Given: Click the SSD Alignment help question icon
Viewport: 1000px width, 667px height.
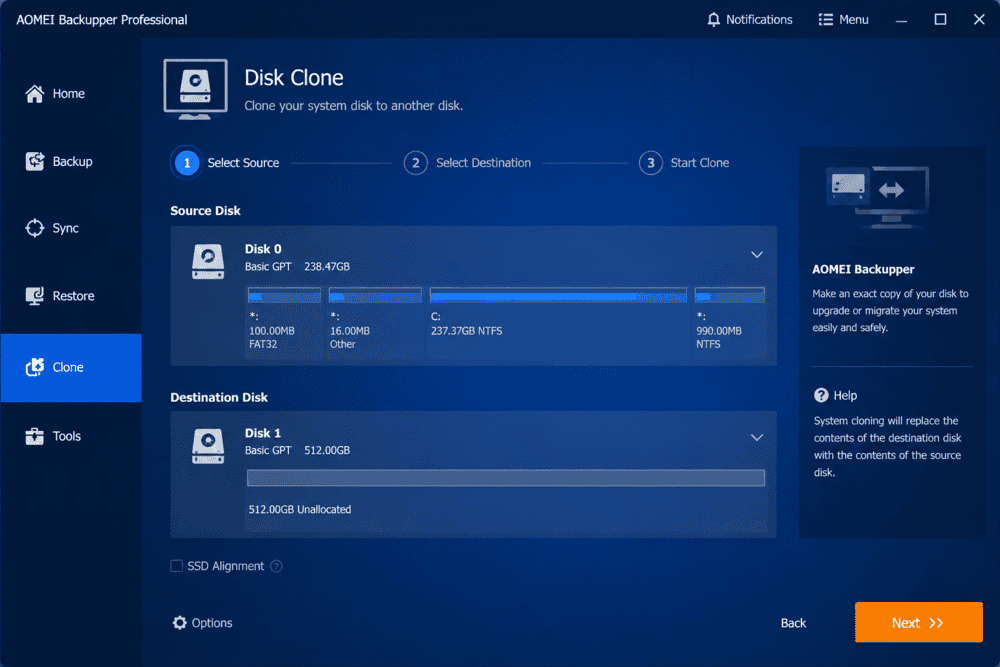Looking at the screenshot, I should pos(276,566).
